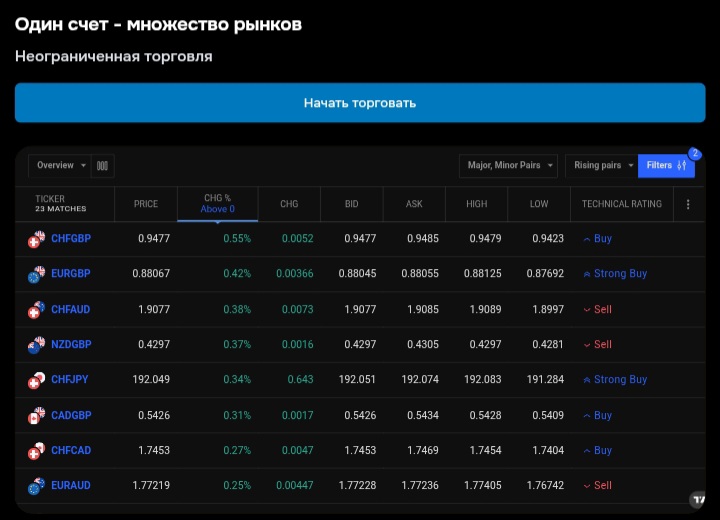This screenshot has width=720, height=520.
Task: Click the EURGBP flag pair icon
Action: click(36, 274)
